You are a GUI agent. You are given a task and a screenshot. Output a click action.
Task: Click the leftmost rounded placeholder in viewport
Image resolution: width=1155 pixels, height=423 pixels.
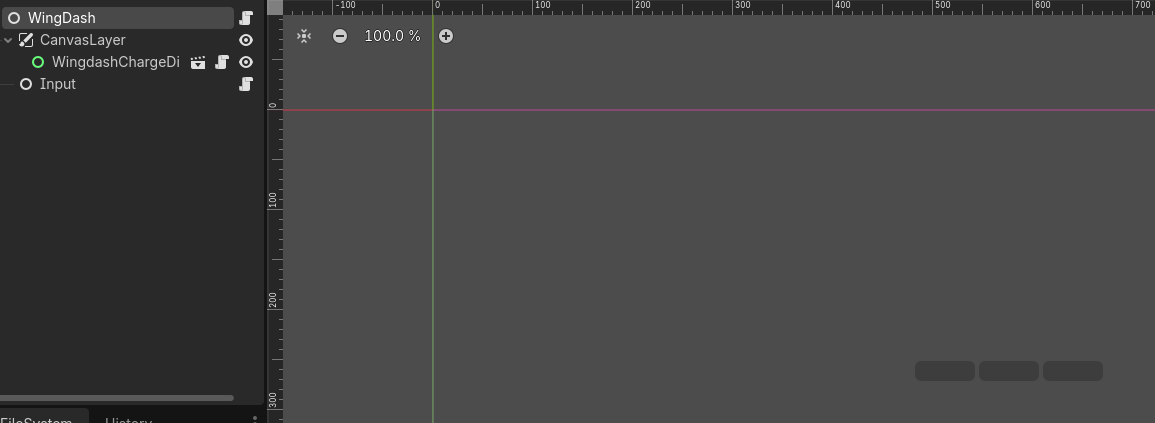click(x=944, y=371)
